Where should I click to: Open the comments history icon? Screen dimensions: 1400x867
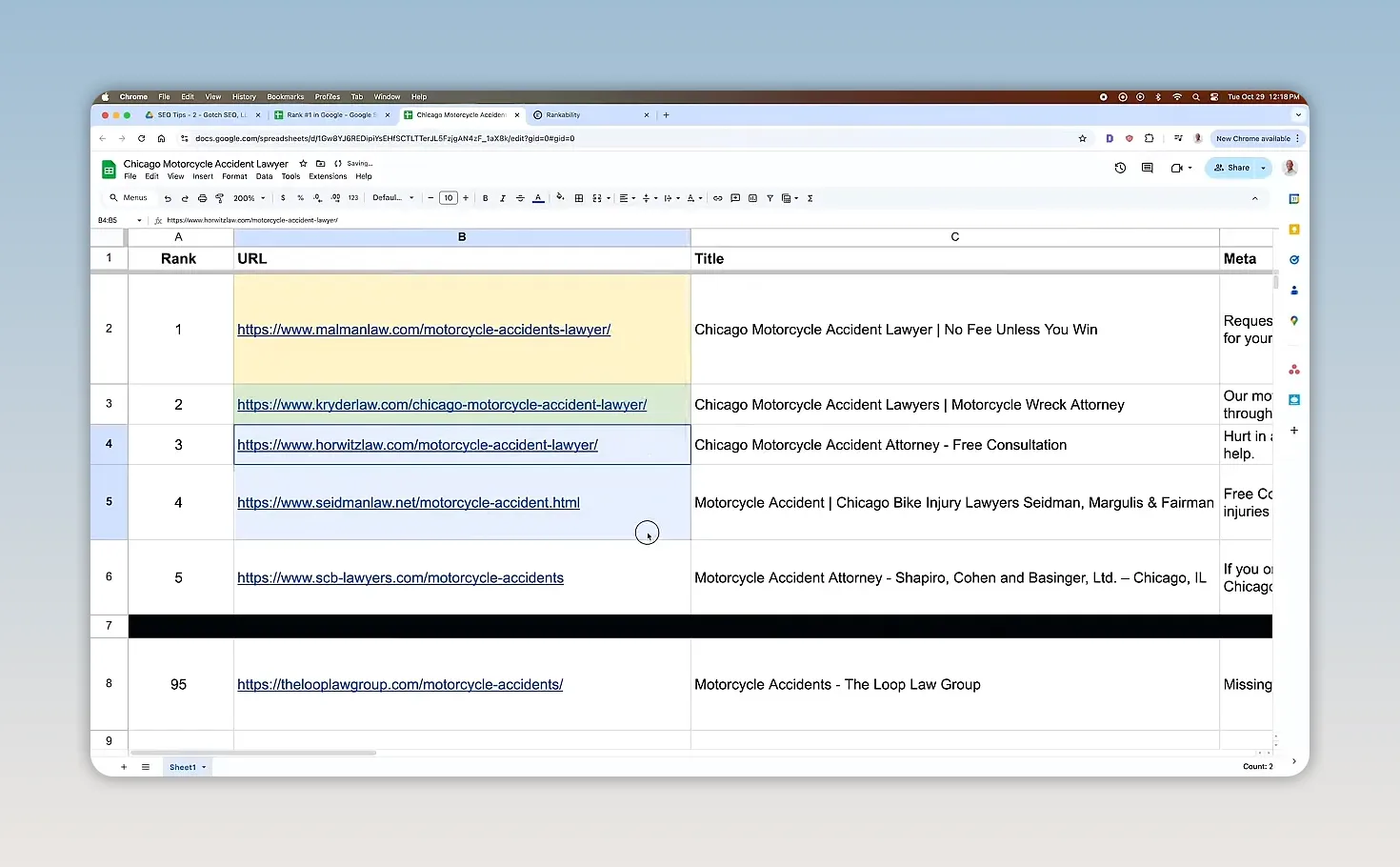(x=1148, y=168)
